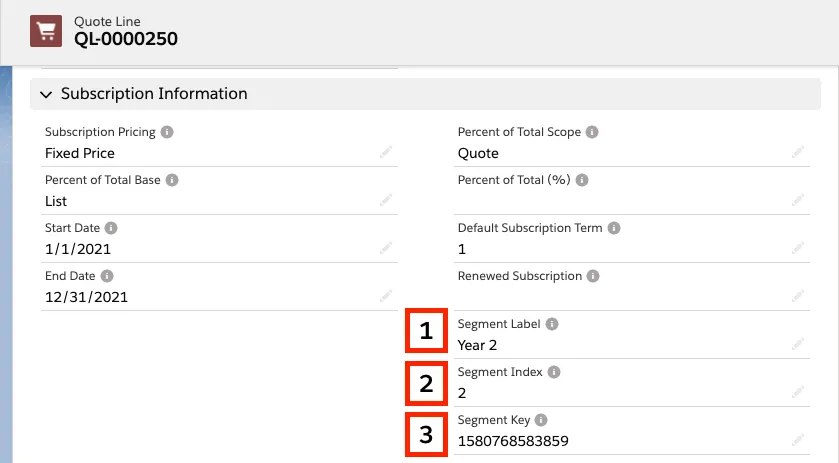Viewport: 839px width, 463px height.
Task: Click the Quote Line shopping cart icon
Action: point(46,31)
